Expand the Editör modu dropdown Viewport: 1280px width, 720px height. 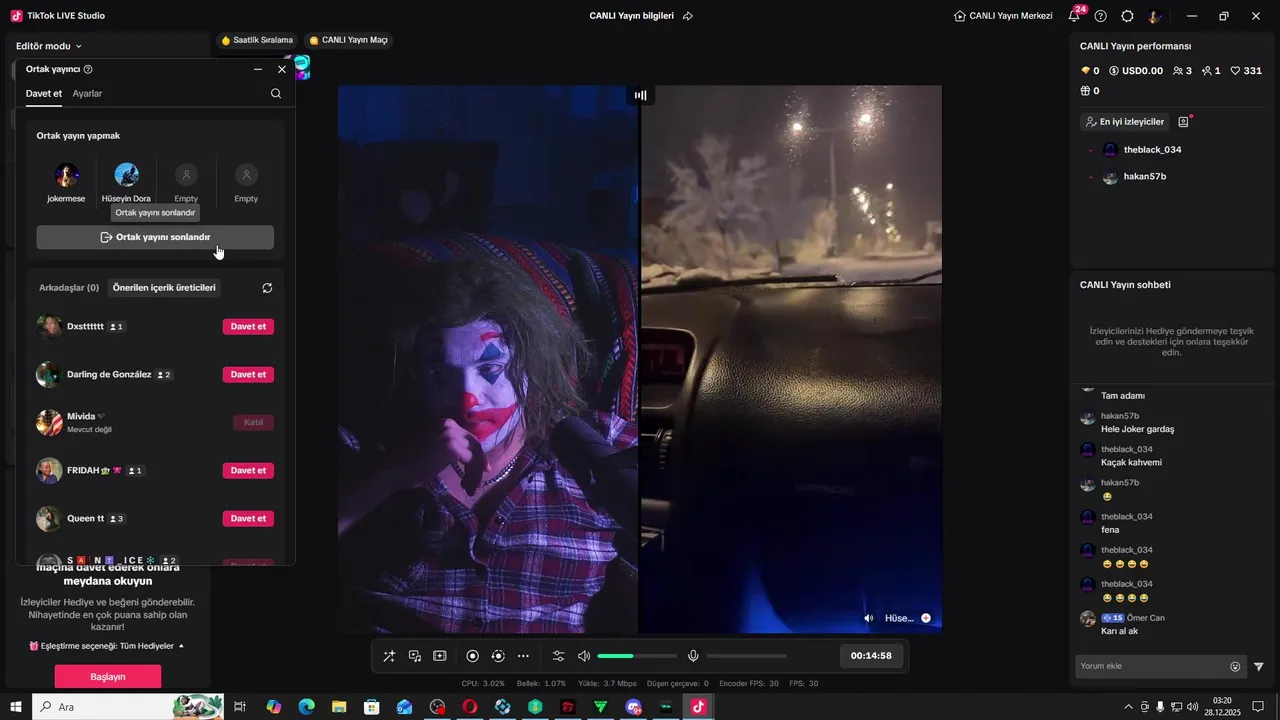coord(49,46)
